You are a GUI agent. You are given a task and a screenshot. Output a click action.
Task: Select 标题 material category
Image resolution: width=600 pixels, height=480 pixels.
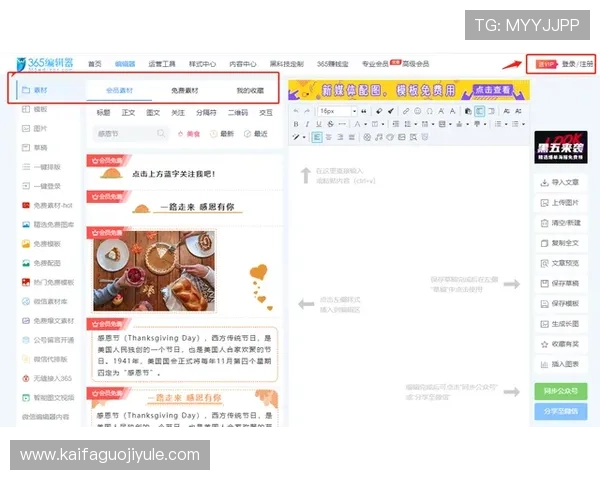click(103, 113)
